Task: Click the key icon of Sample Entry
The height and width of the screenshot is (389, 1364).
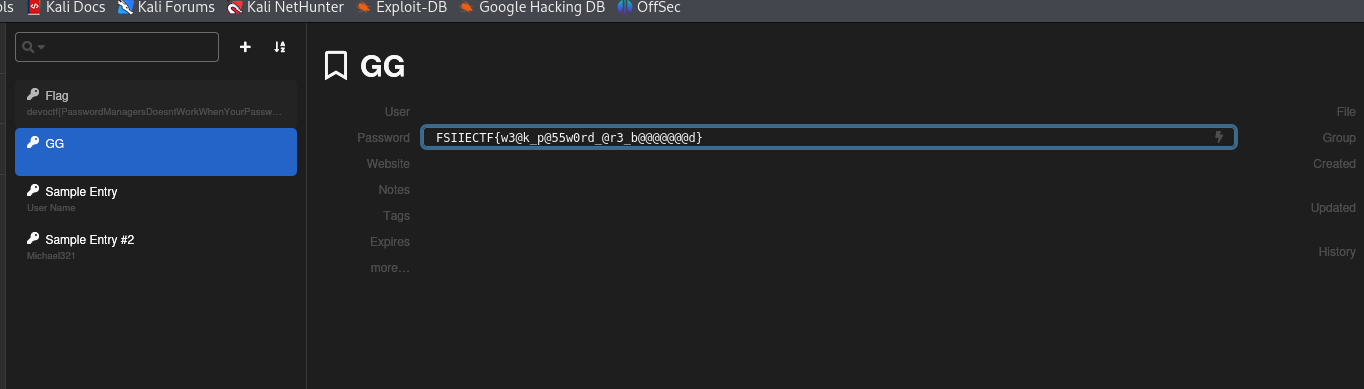Action: [33, 191]
